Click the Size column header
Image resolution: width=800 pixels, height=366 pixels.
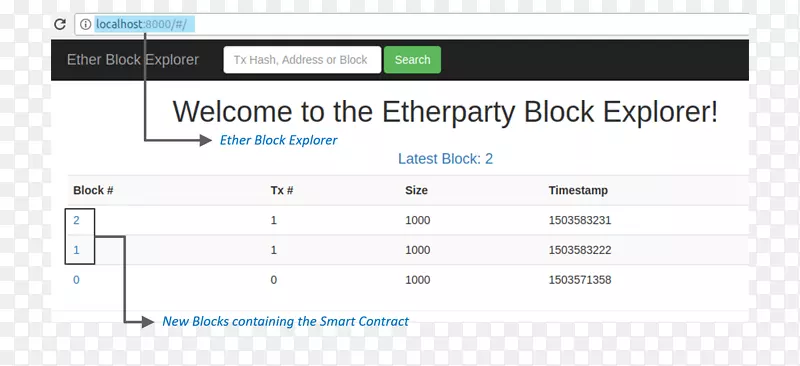416,190
